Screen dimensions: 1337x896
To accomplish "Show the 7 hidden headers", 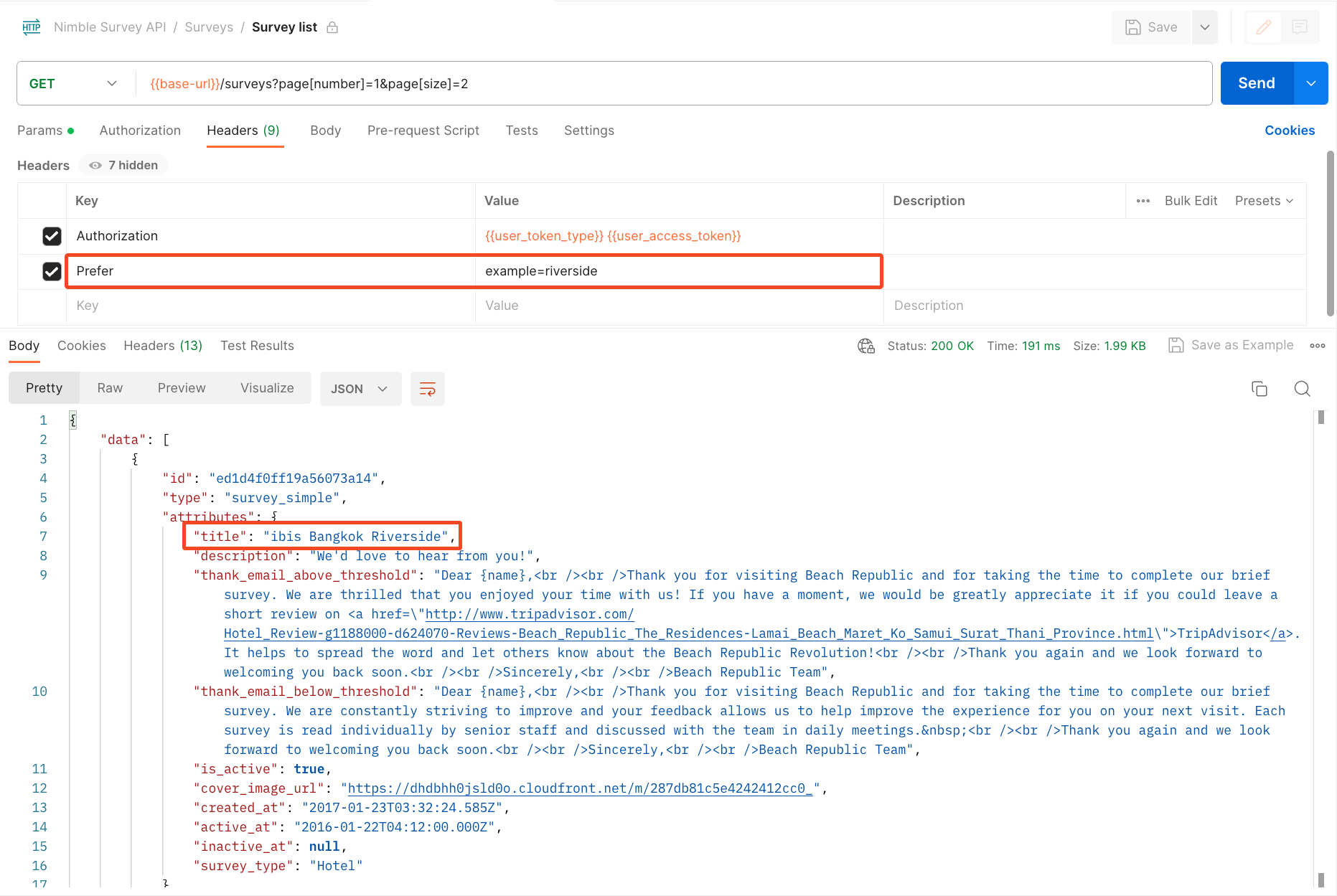I will tap(123, 166).
